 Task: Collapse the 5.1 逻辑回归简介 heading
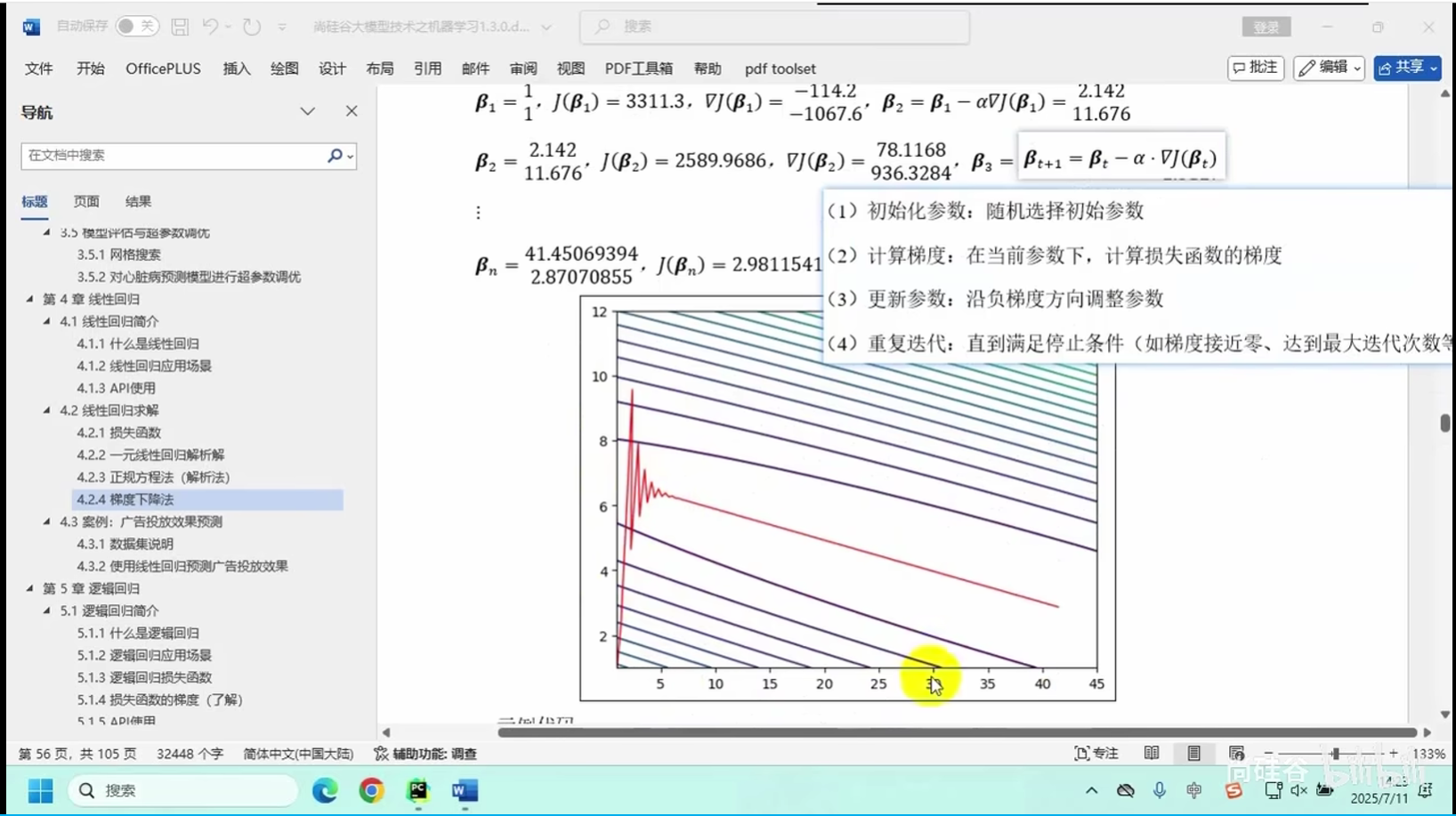(x=46, y=610)
